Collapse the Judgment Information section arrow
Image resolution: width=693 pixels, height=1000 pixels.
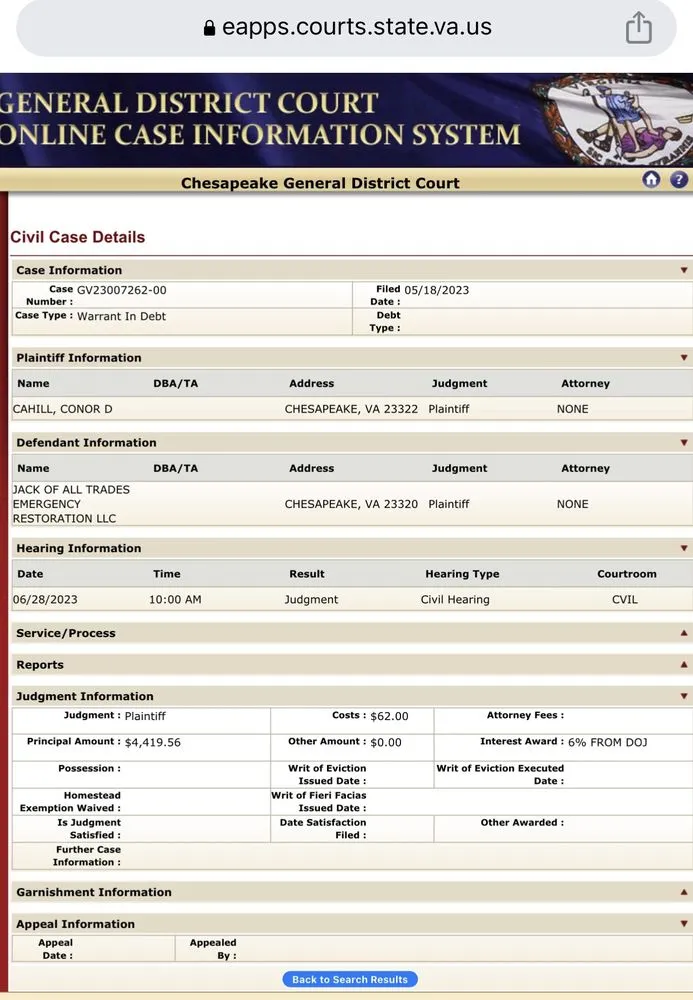click(684, 697)
